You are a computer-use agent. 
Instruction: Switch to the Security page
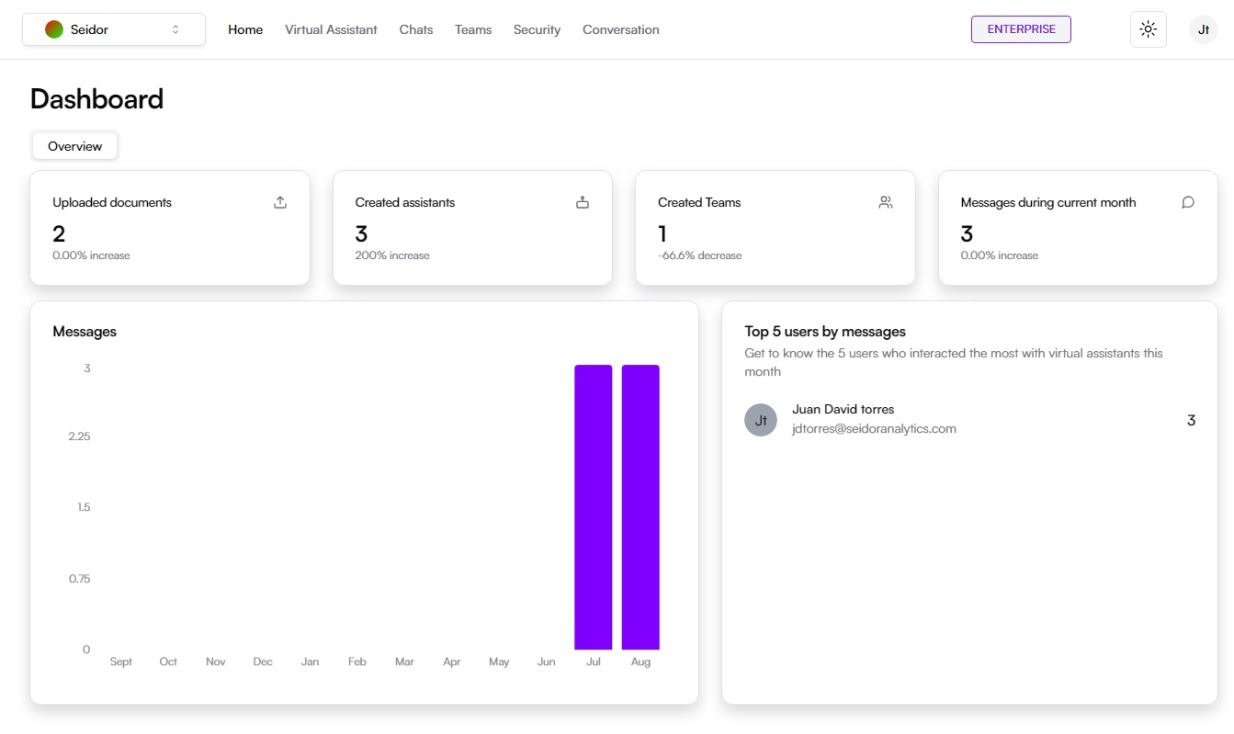[537, 30]
